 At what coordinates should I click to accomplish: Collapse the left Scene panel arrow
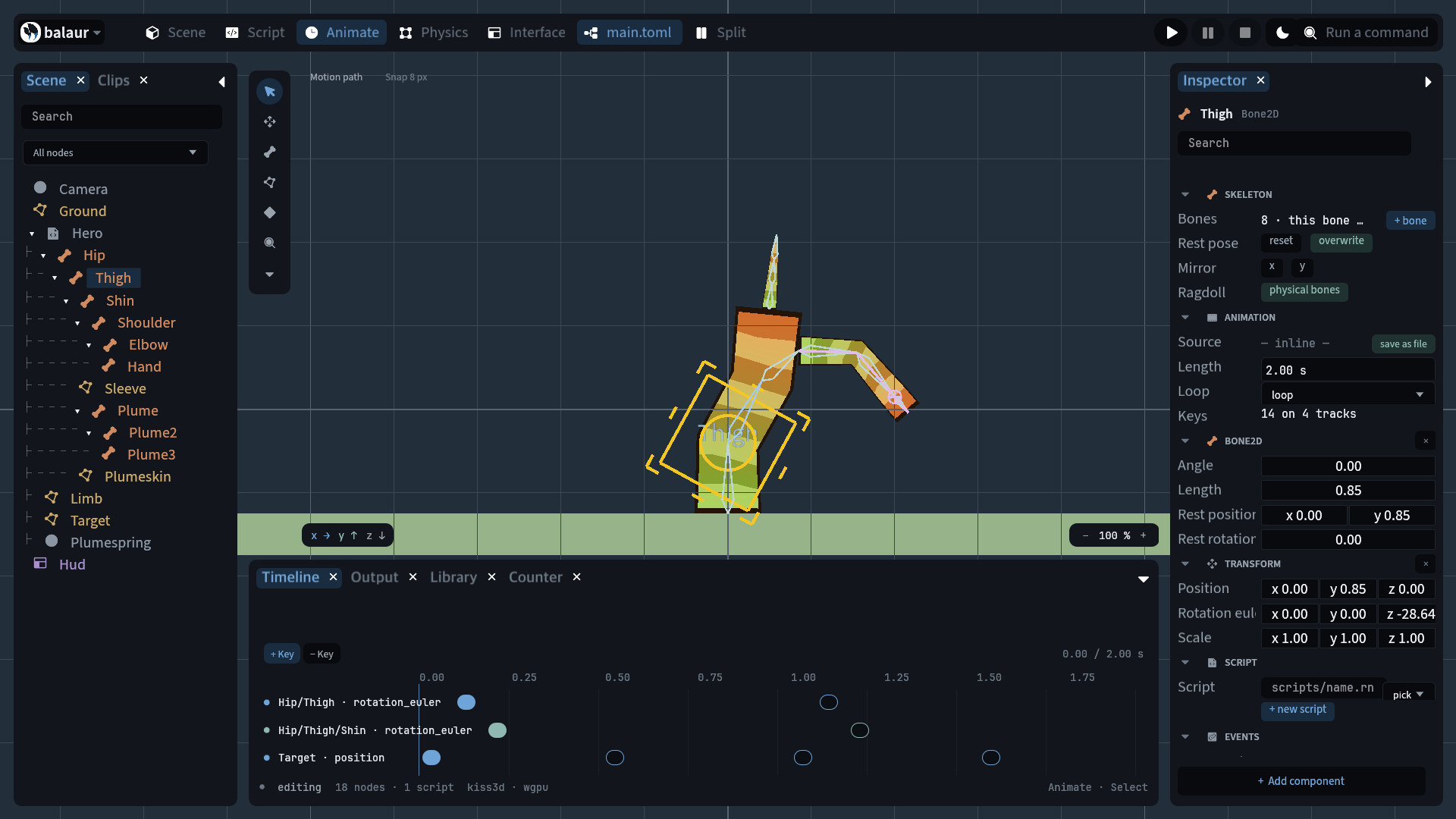pos(221,82)
